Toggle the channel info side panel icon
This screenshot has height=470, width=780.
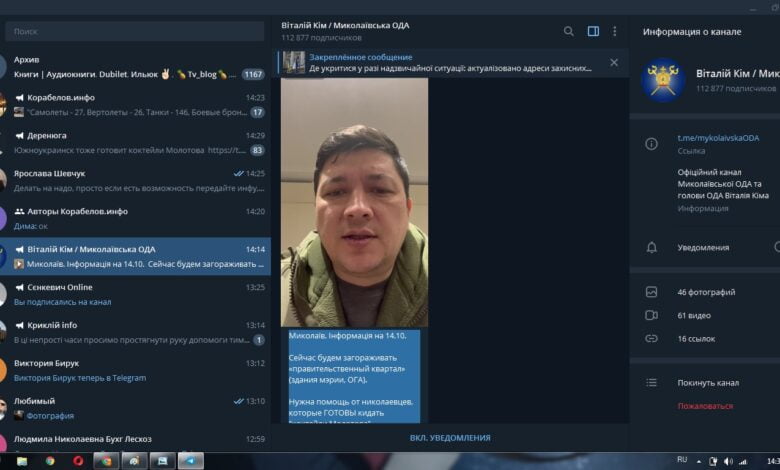coord(593,31)
